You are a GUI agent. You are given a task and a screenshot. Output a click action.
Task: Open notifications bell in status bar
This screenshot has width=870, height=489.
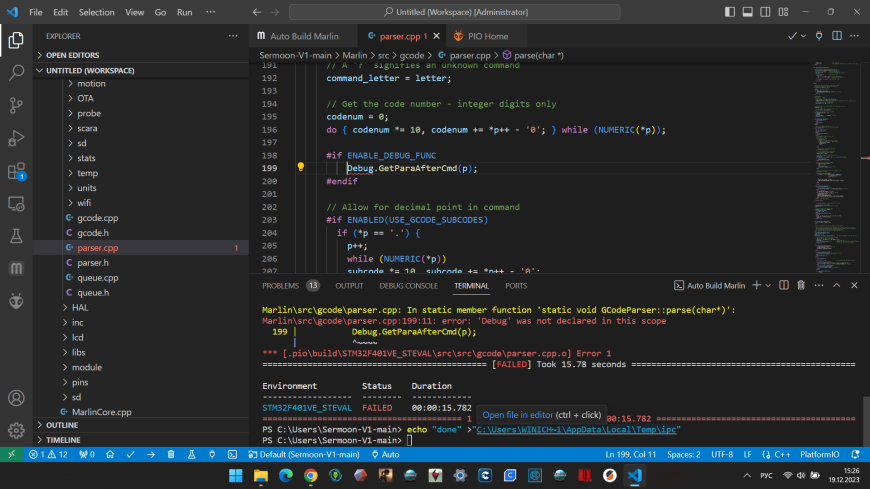click(855, 455)
